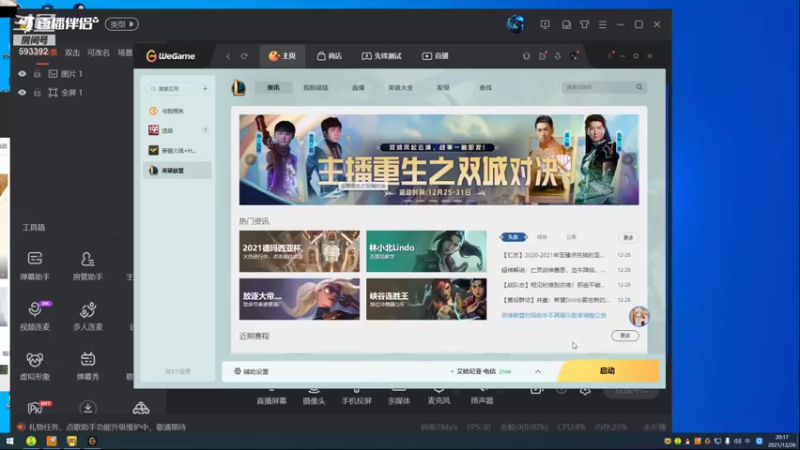This screenshot has width=800, height=450.
Task: Switch to the WeGame 主页 tab
Action: point(282,56)
